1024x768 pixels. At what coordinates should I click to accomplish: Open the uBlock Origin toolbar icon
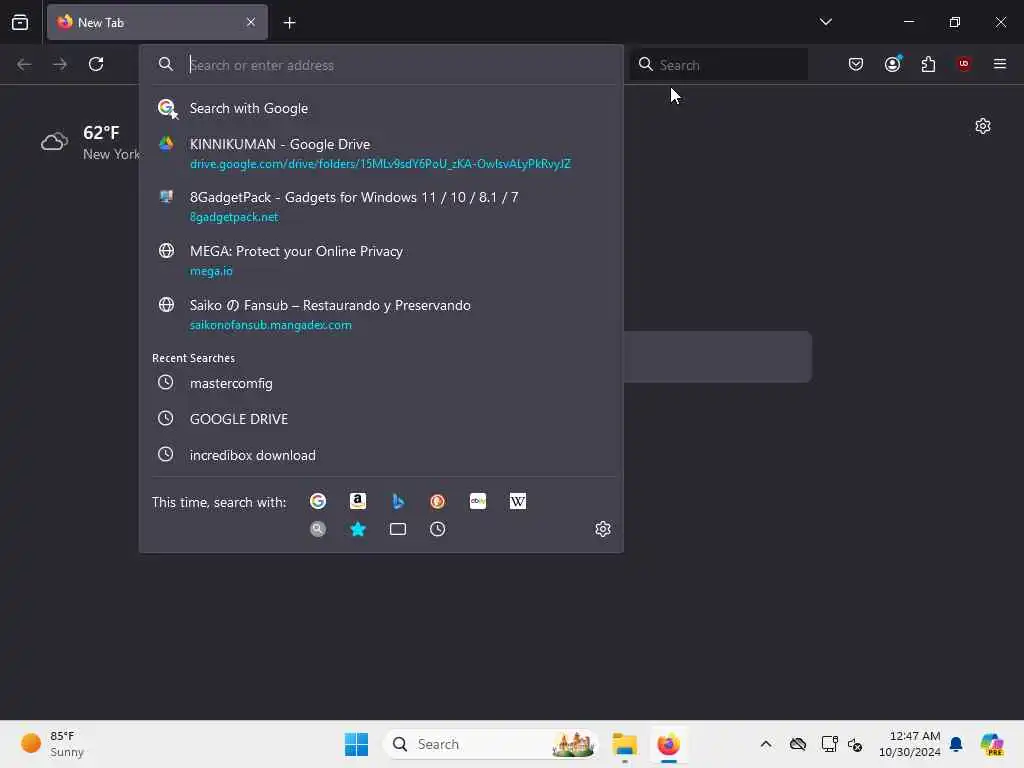964,64
